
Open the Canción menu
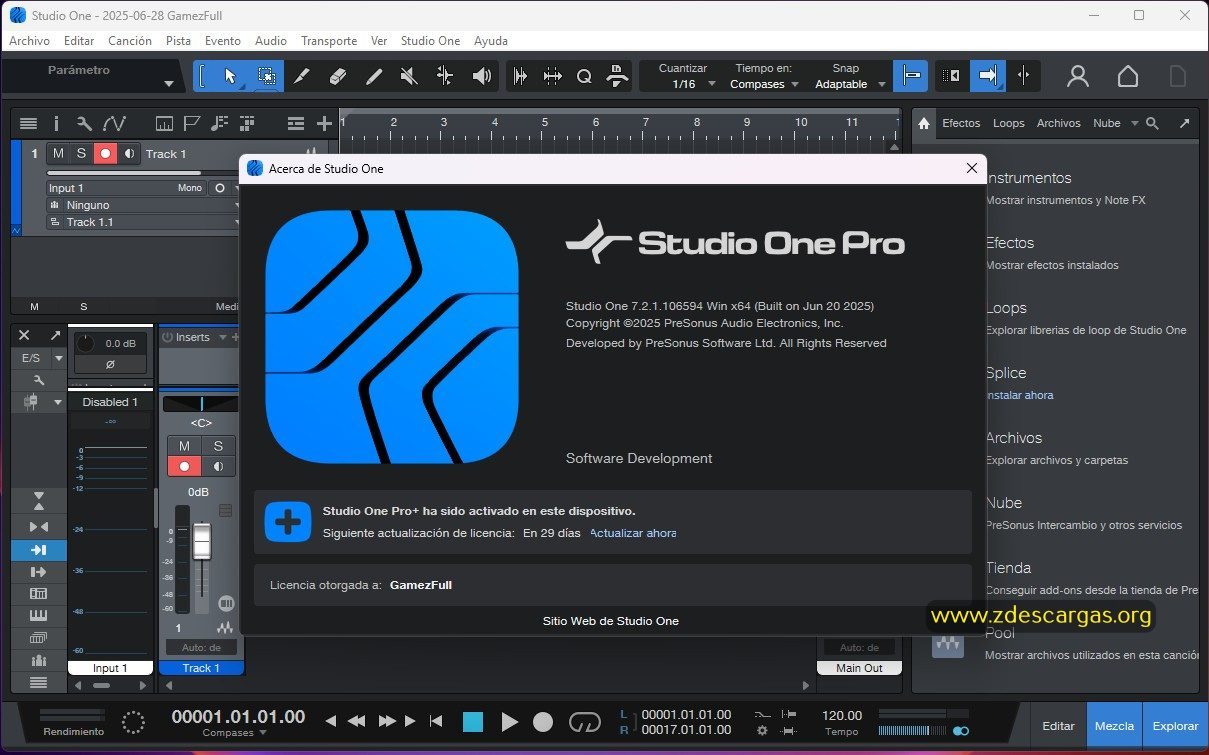click(130, 41)
